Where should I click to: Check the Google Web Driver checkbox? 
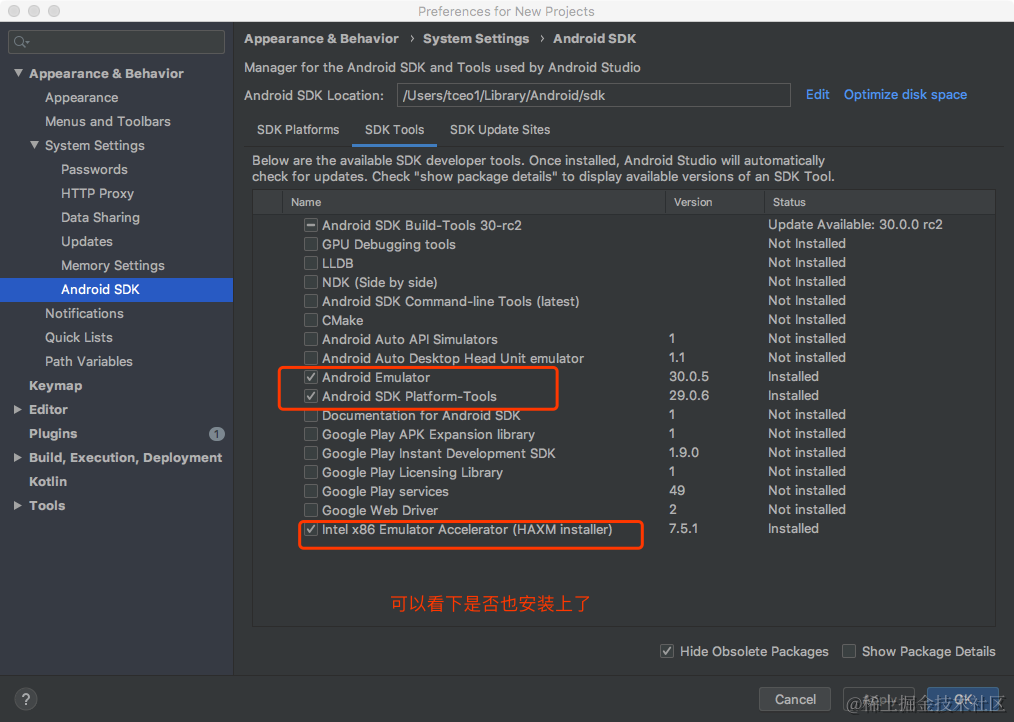[311, 510]
